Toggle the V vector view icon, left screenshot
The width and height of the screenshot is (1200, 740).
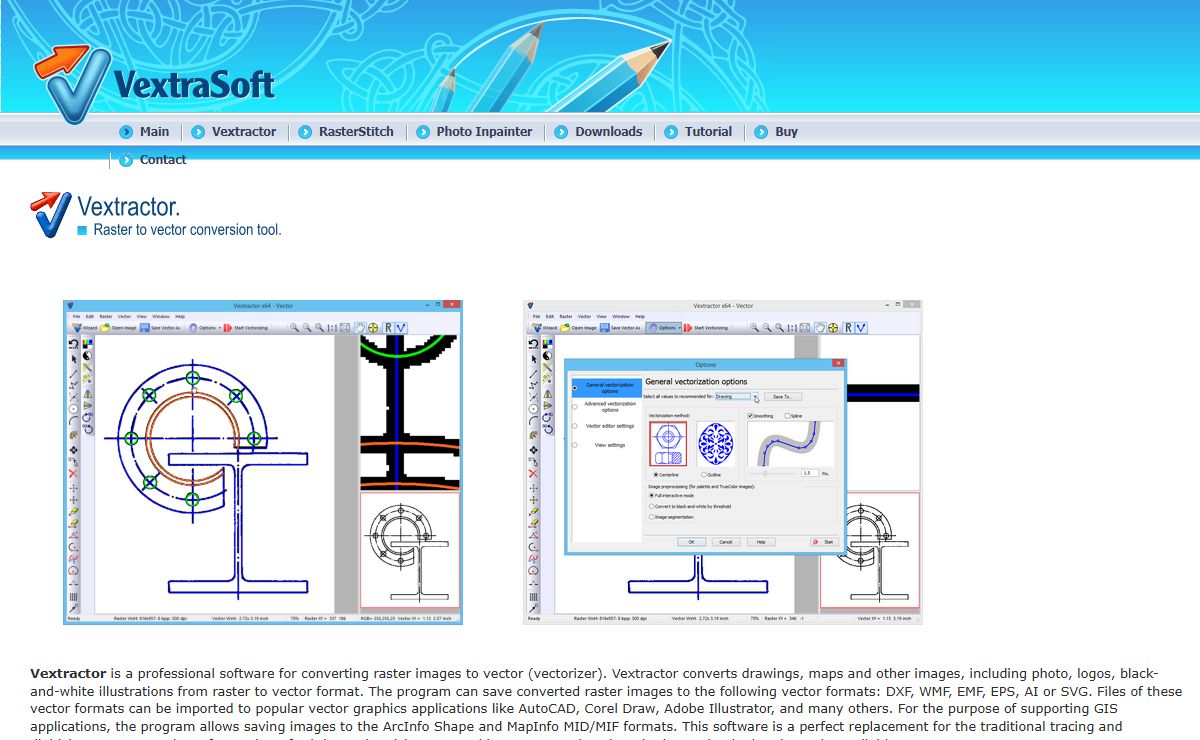(401, 328)
